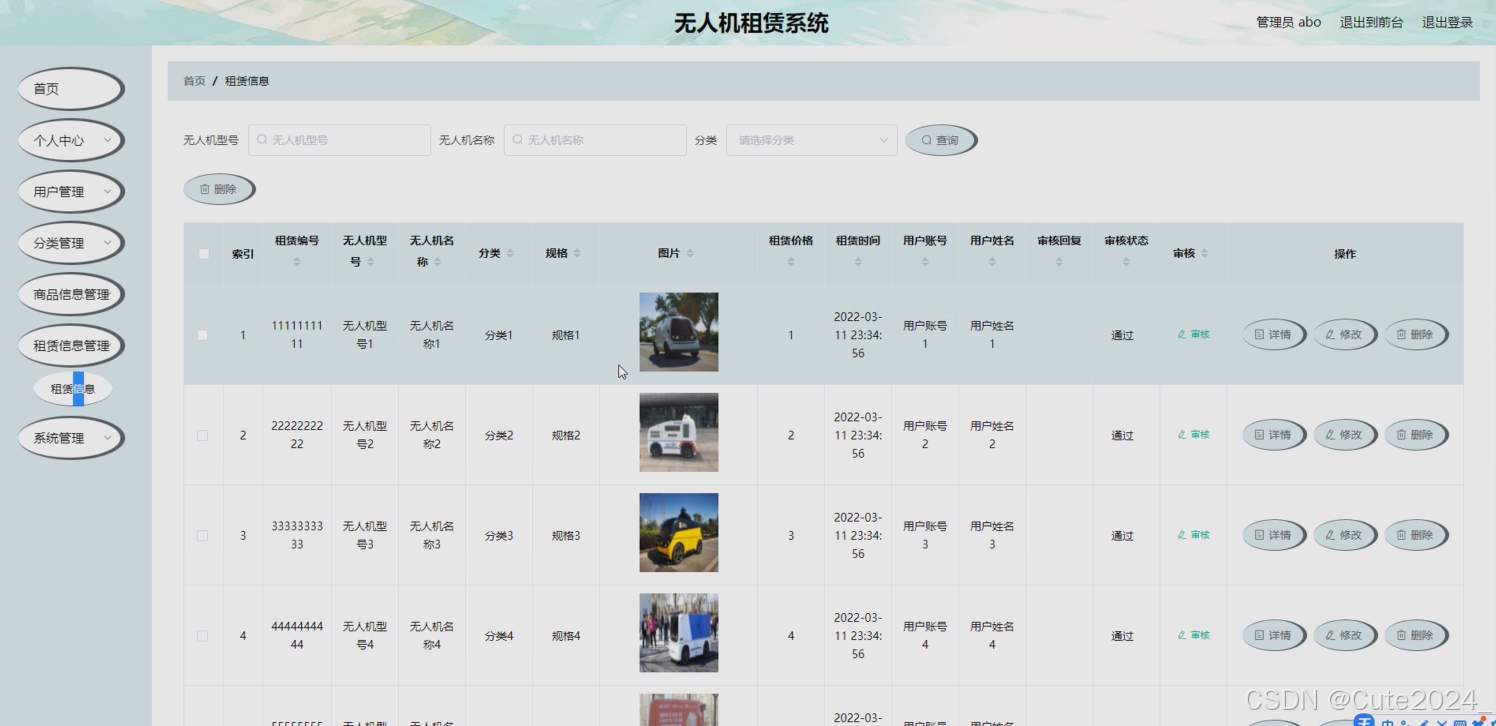Collapse 租赁信息管理 sidebar menu
Viewport: 1496px width, 726px height.
pos(71,346)
